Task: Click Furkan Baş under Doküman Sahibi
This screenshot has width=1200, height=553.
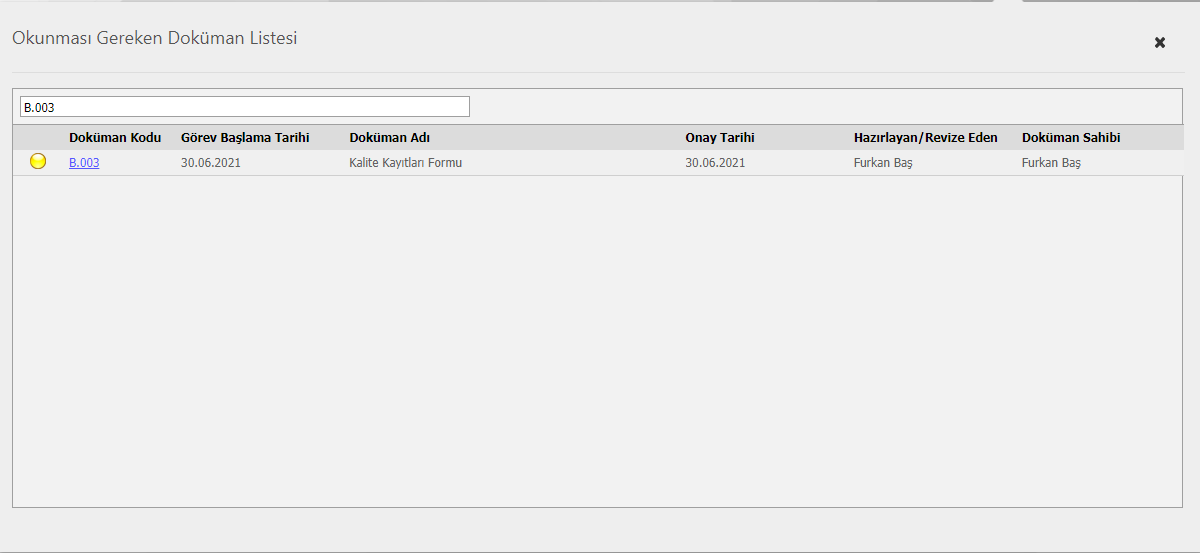Action: 1051,163
